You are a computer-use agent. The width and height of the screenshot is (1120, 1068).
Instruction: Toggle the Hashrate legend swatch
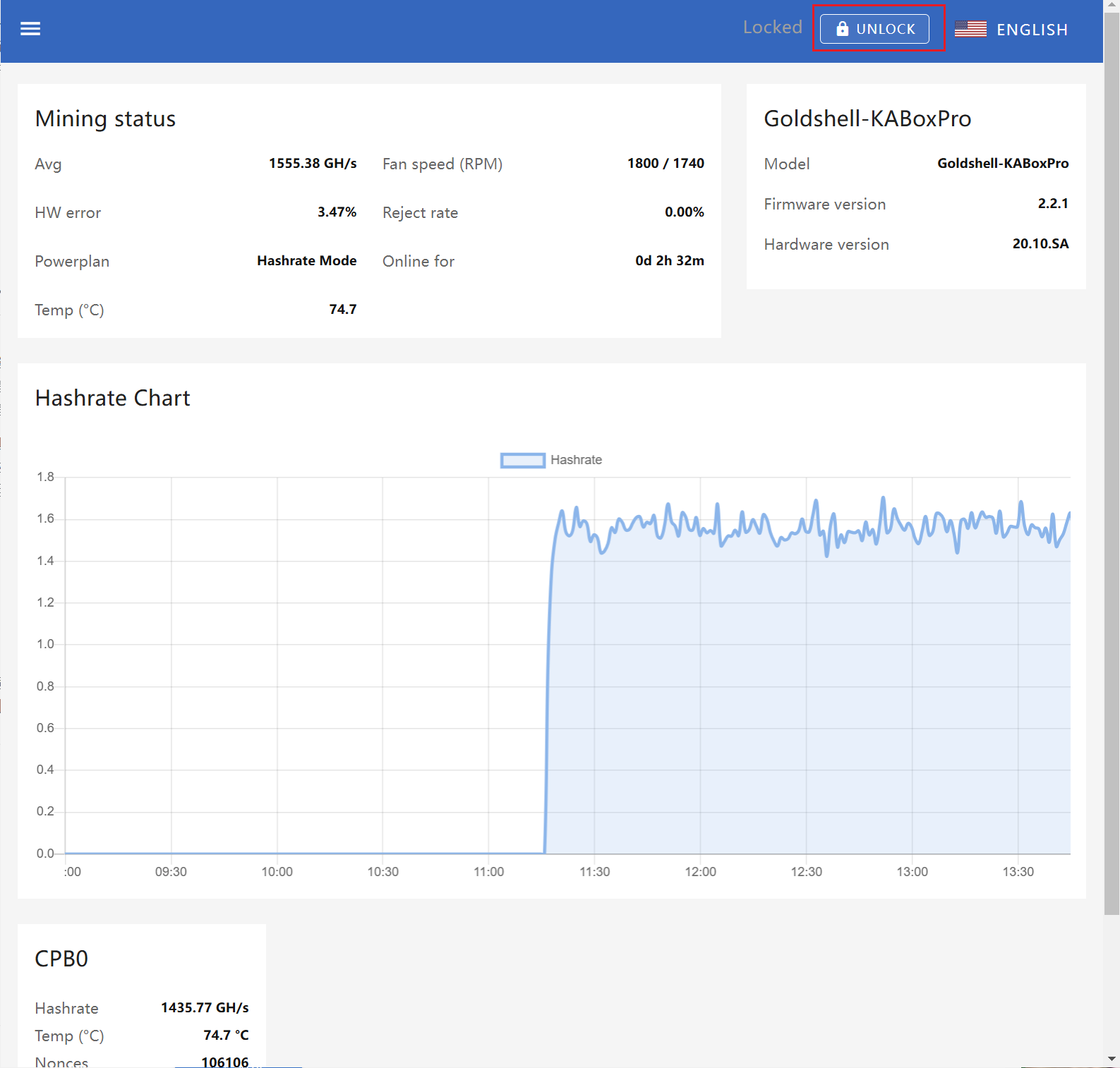(522, 460)
